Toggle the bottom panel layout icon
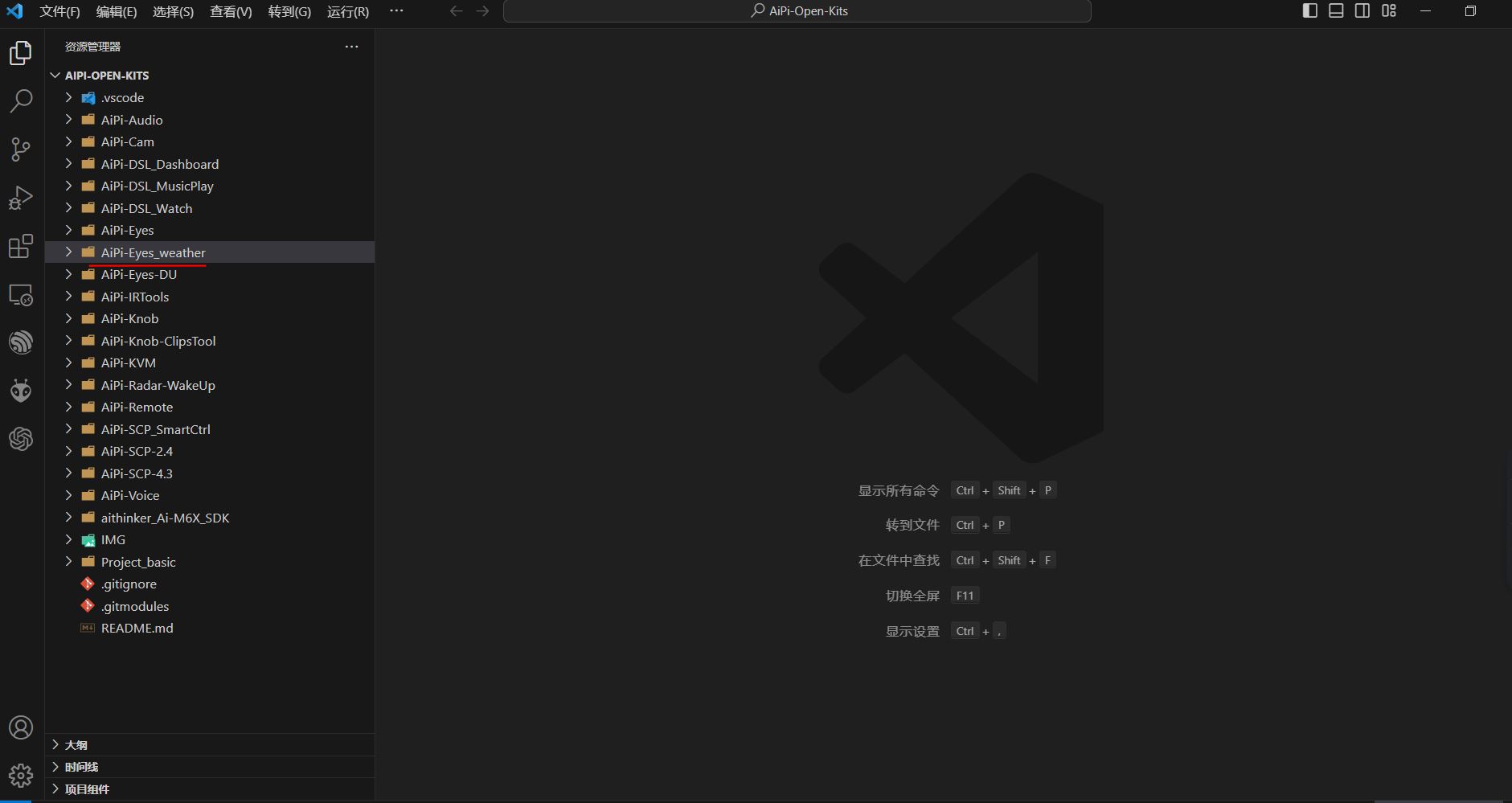This screenshot has height=803, width=1512. pyautogui.click(x=1336, y=11)
